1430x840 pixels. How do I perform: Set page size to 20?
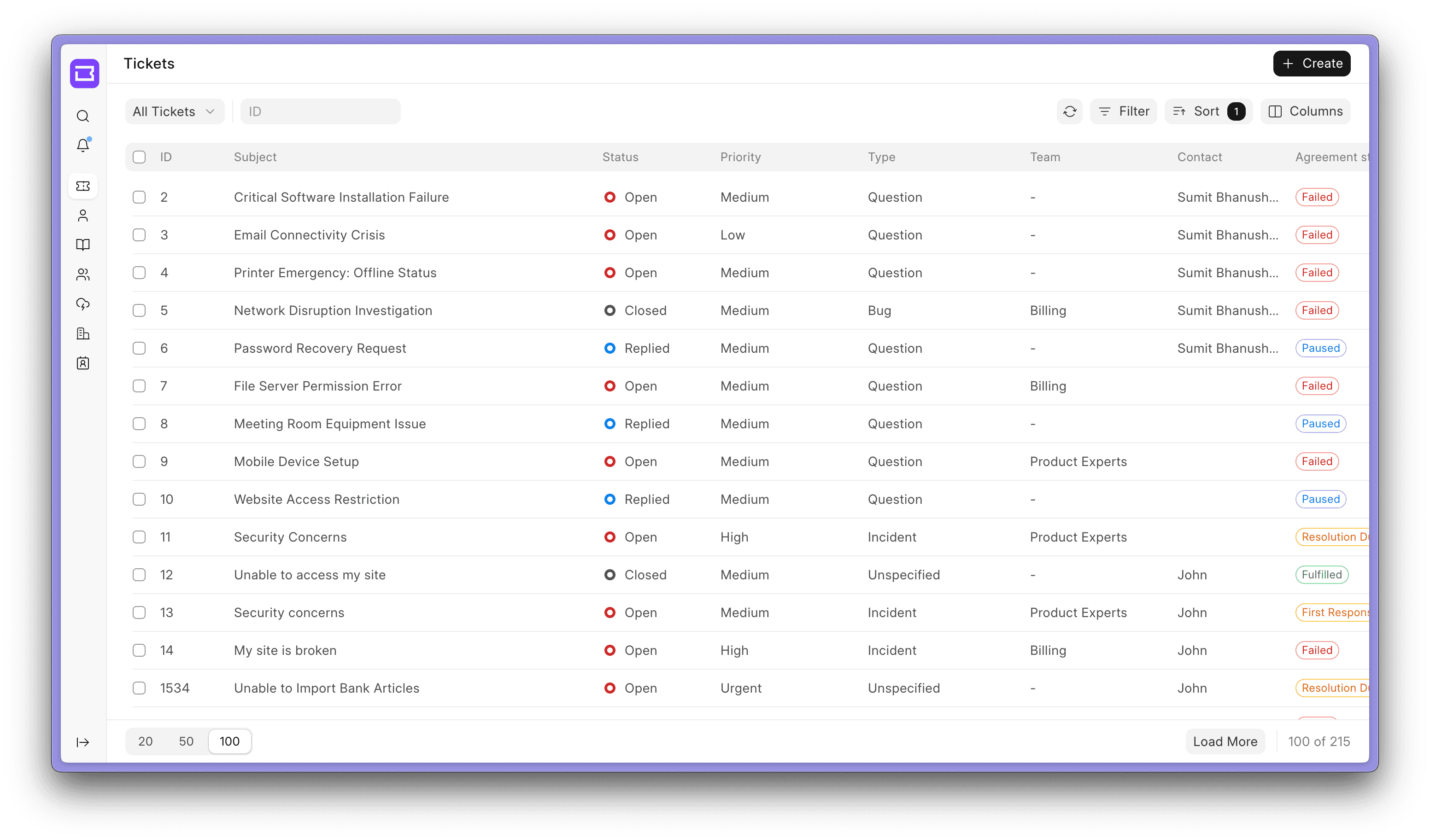(x=145, y=741)
